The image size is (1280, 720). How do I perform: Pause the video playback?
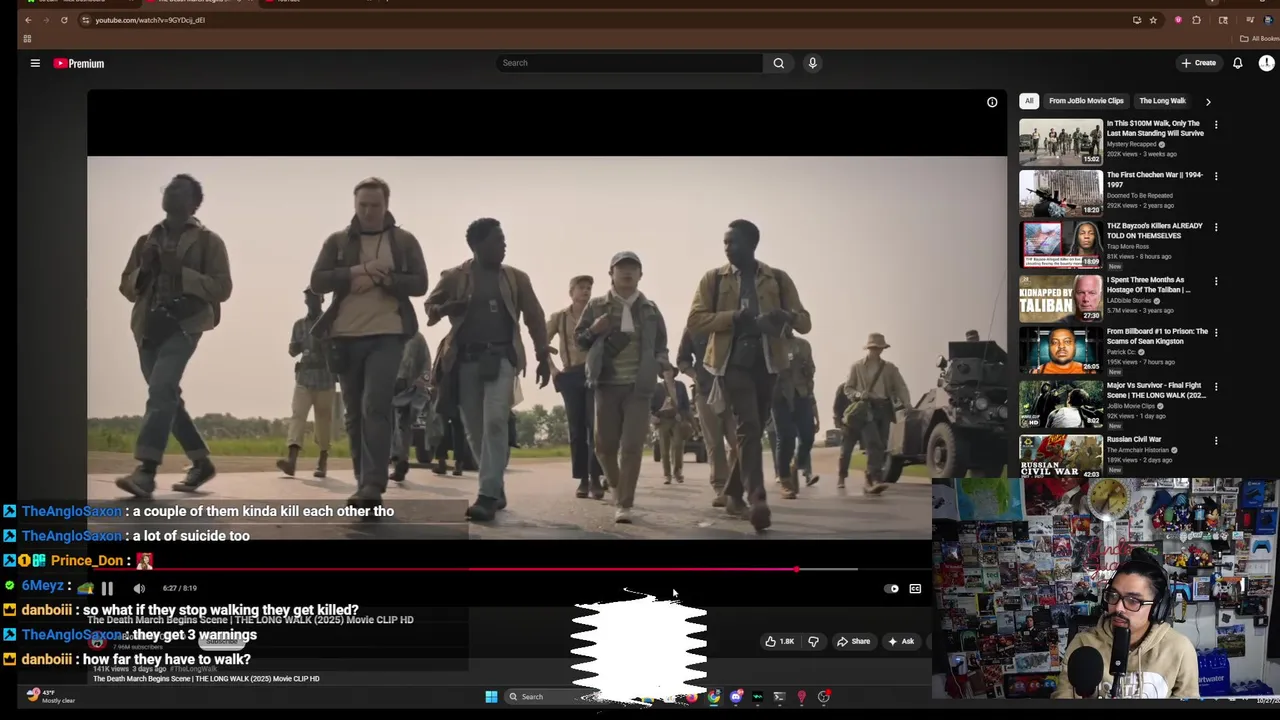107,589
